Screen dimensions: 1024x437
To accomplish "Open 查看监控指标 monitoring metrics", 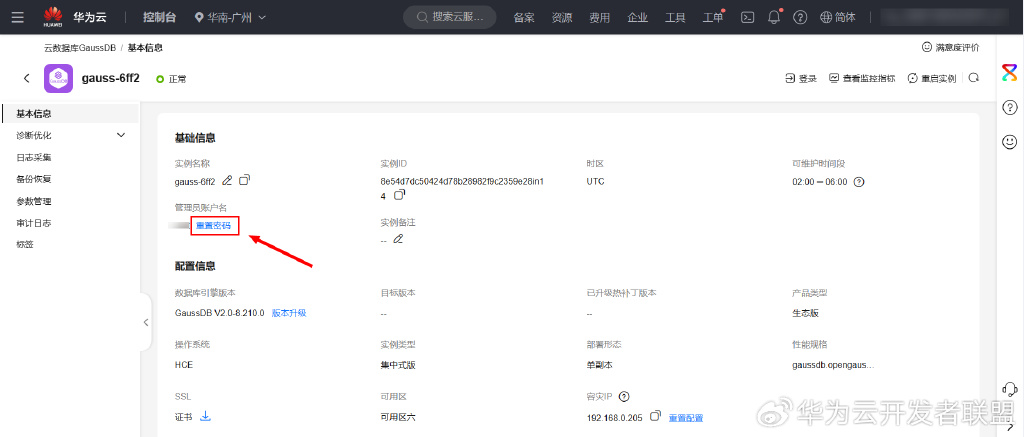I will [x=862, y=78].
